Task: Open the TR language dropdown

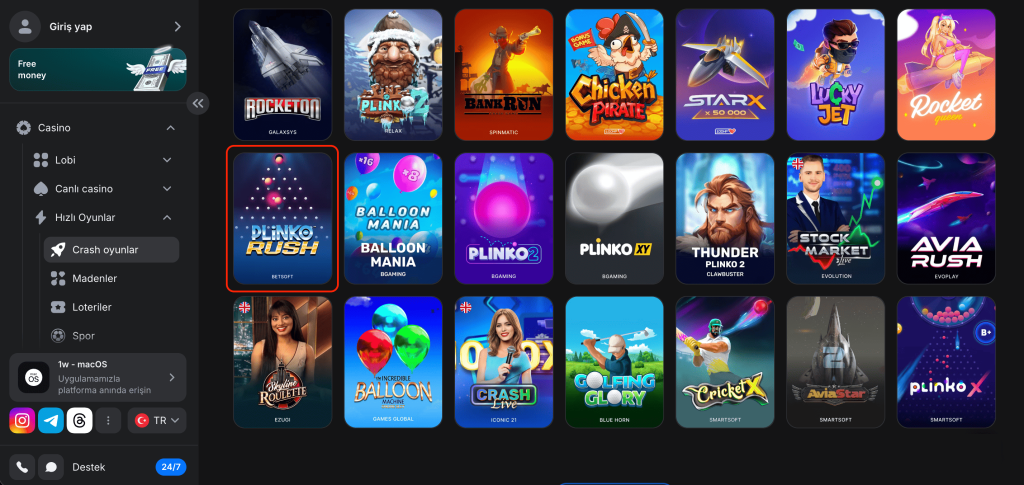Action: [157, 420]
